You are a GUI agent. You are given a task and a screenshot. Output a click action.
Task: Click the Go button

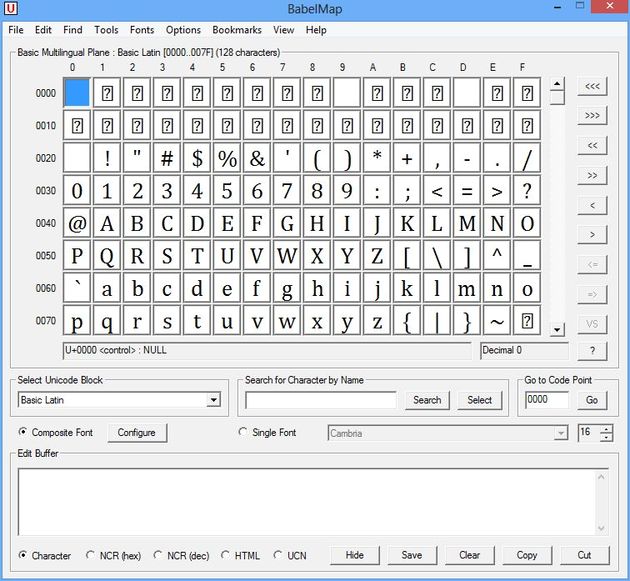point(592,400)
